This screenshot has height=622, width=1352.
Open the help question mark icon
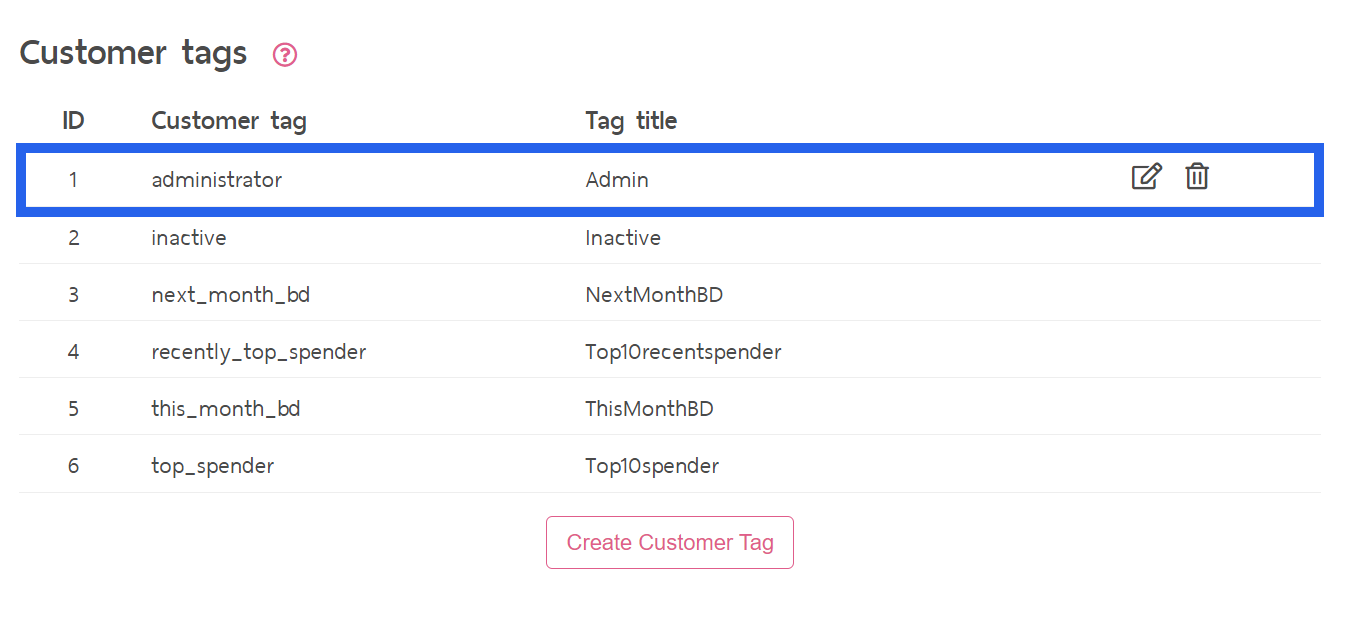click(x=285, y=55)
